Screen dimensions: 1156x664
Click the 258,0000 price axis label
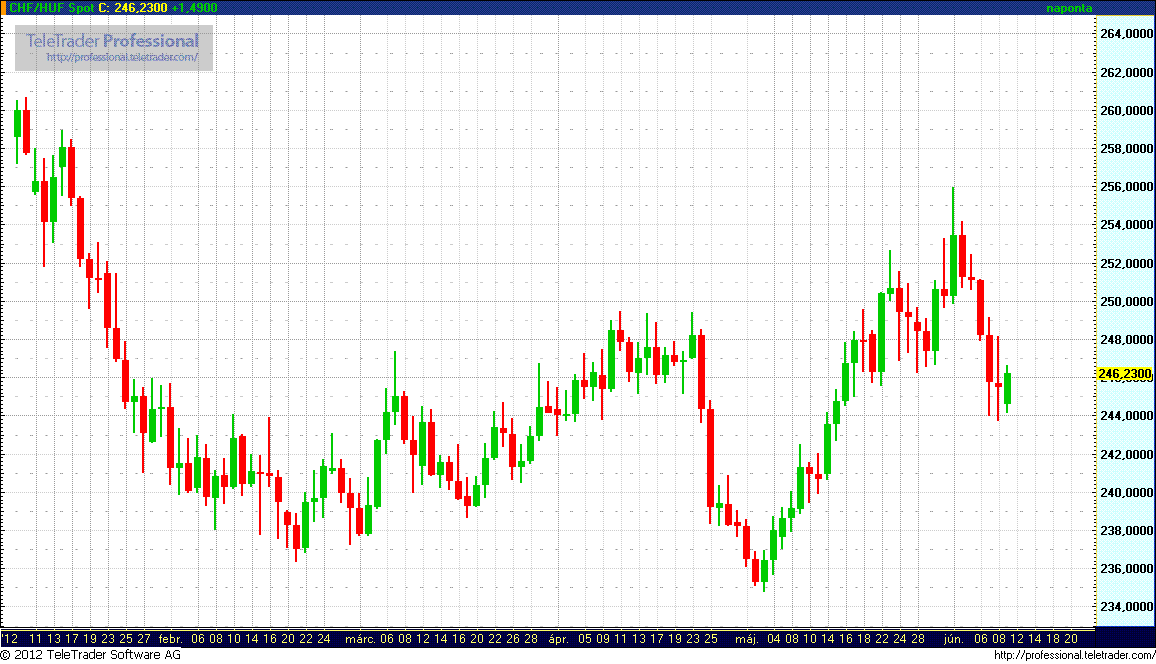[1126, 149]
